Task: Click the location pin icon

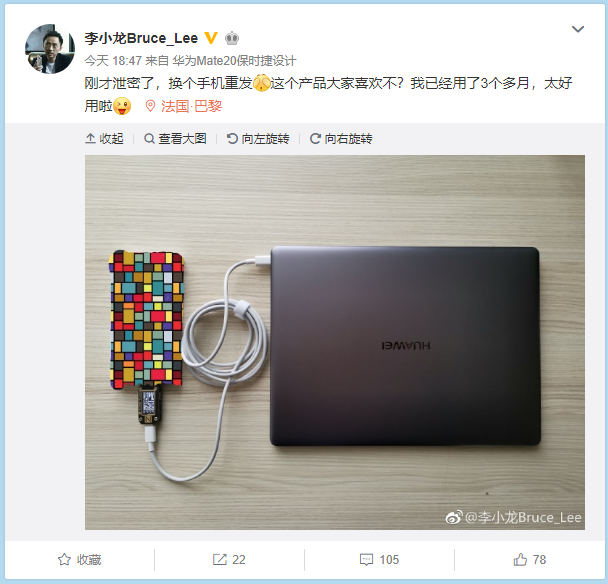Action: click(150, 106)
